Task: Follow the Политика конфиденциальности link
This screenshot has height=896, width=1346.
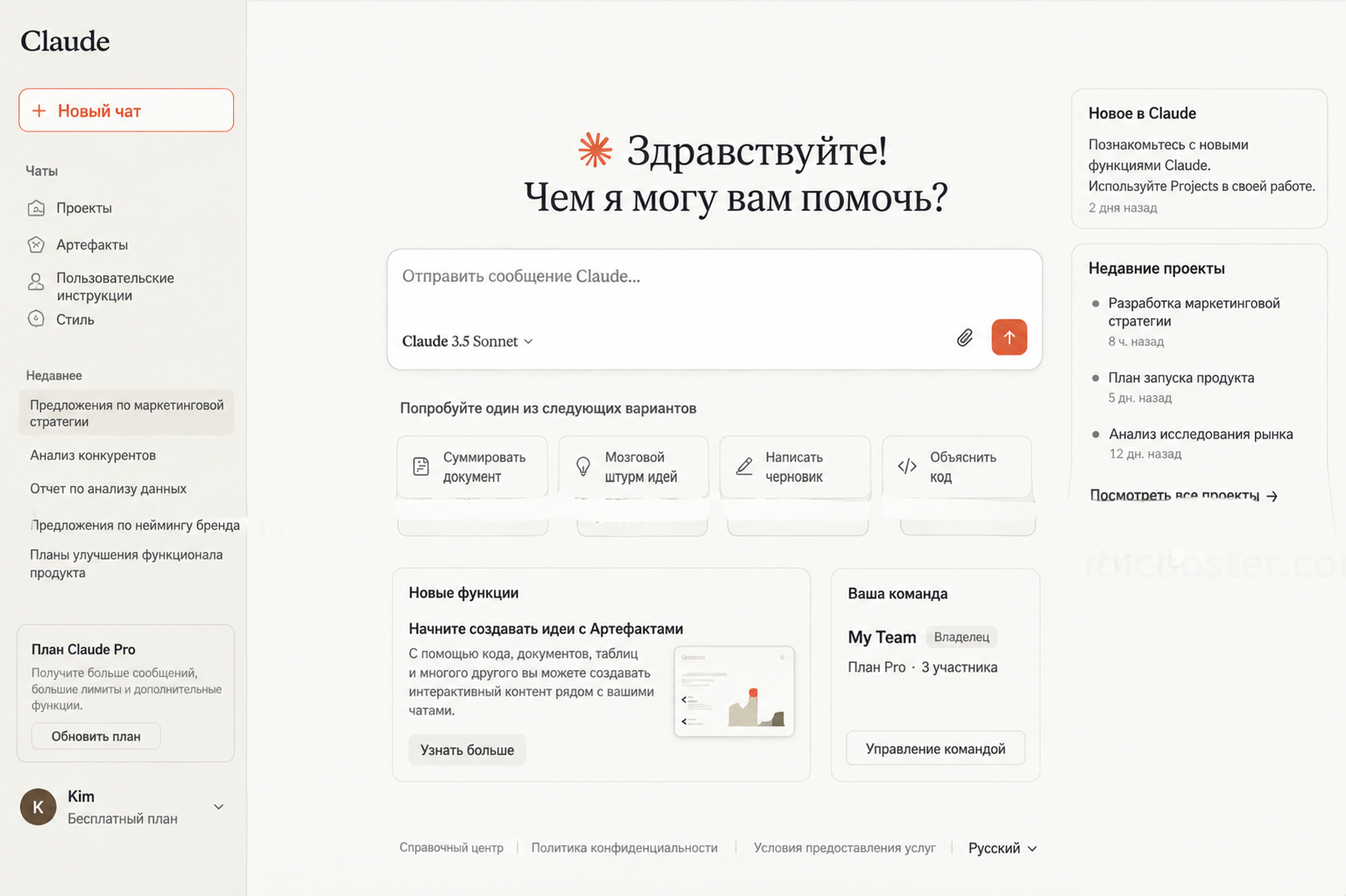Action: click(x=624, y=848)
